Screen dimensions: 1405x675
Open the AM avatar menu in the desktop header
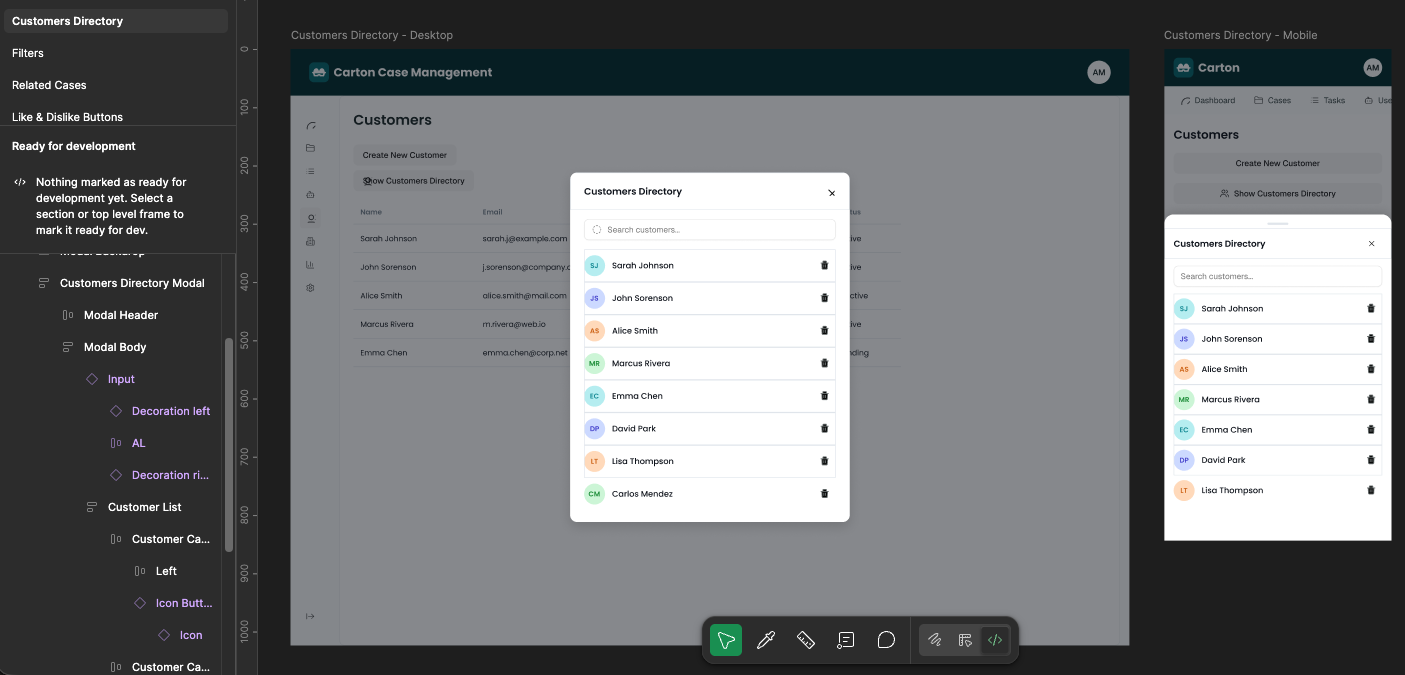coord(1099,71)
